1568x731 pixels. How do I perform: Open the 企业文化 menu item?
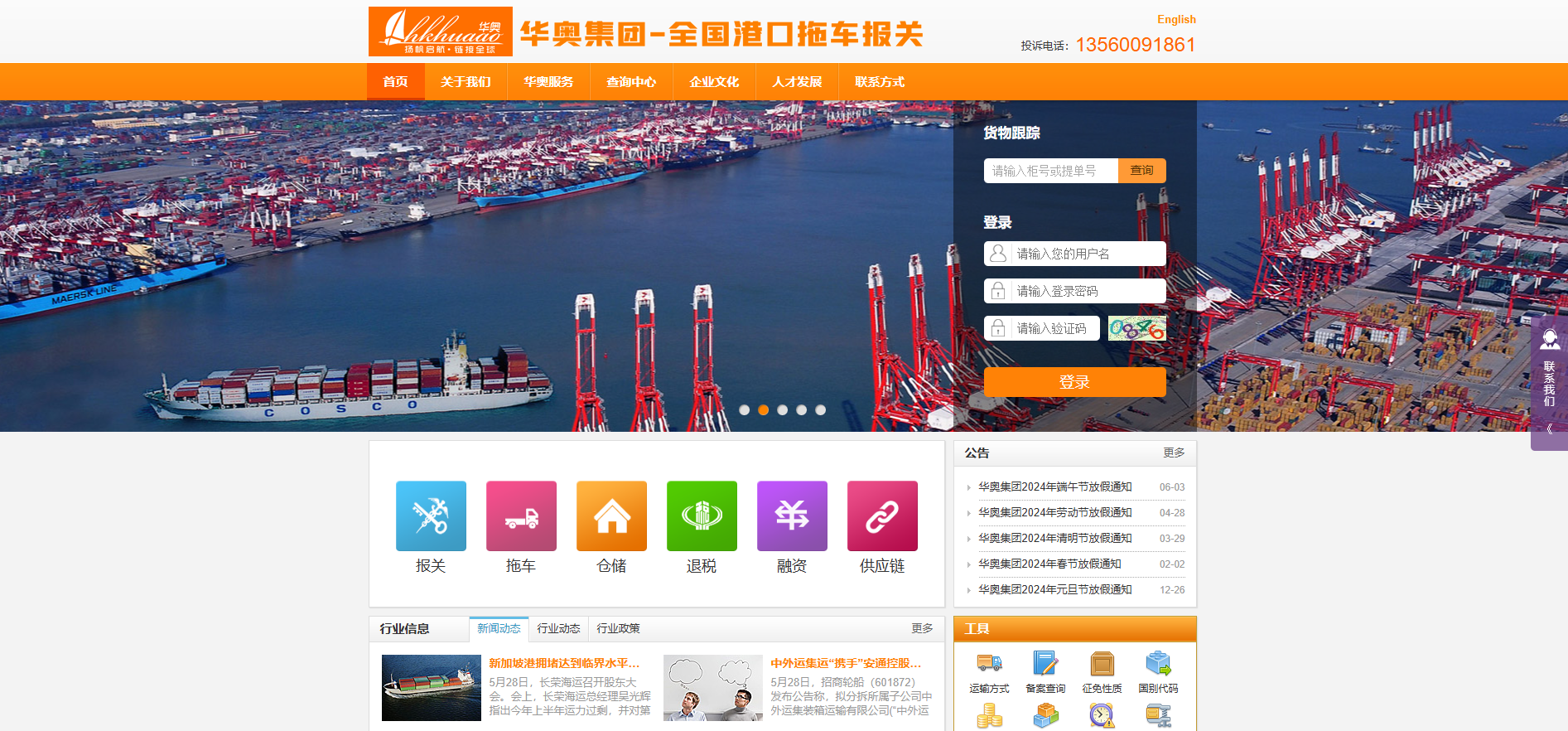point(714,82)
